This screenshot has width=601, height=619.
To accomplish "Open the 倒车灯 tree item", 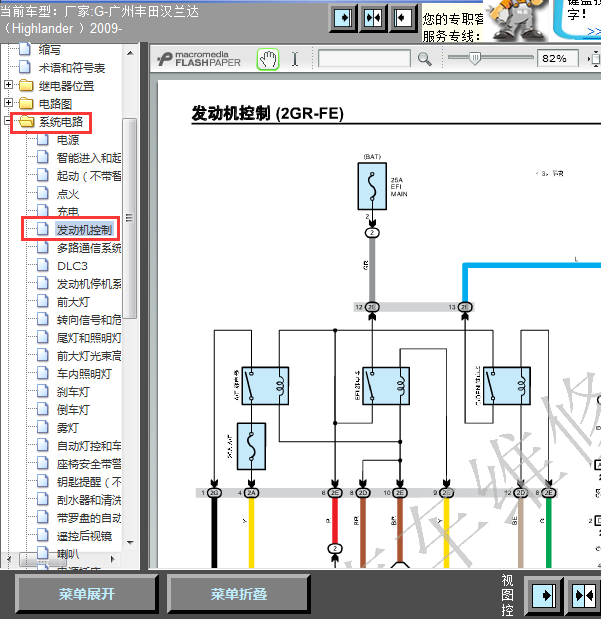I will [73, 410].
